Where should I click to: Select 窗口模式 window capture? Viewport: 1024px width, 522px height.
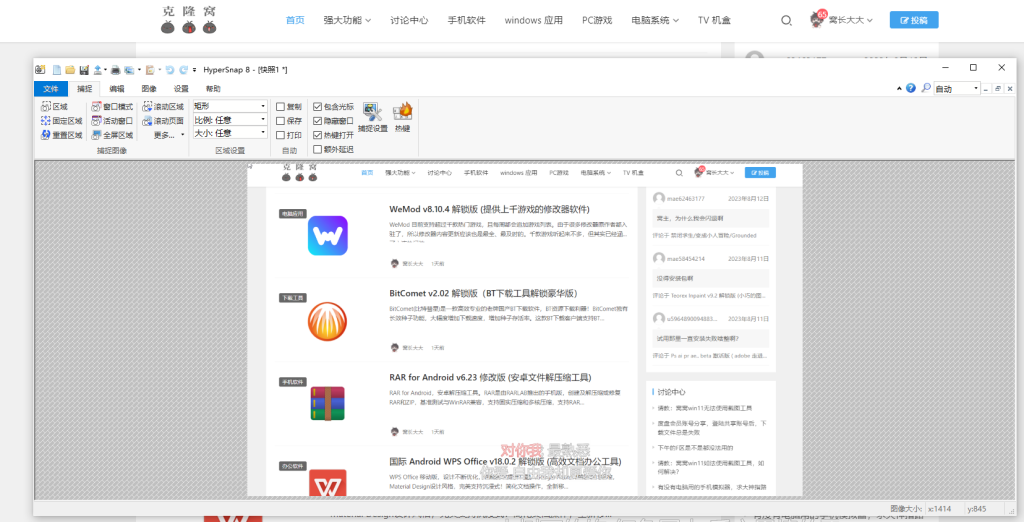click(112, 106)
